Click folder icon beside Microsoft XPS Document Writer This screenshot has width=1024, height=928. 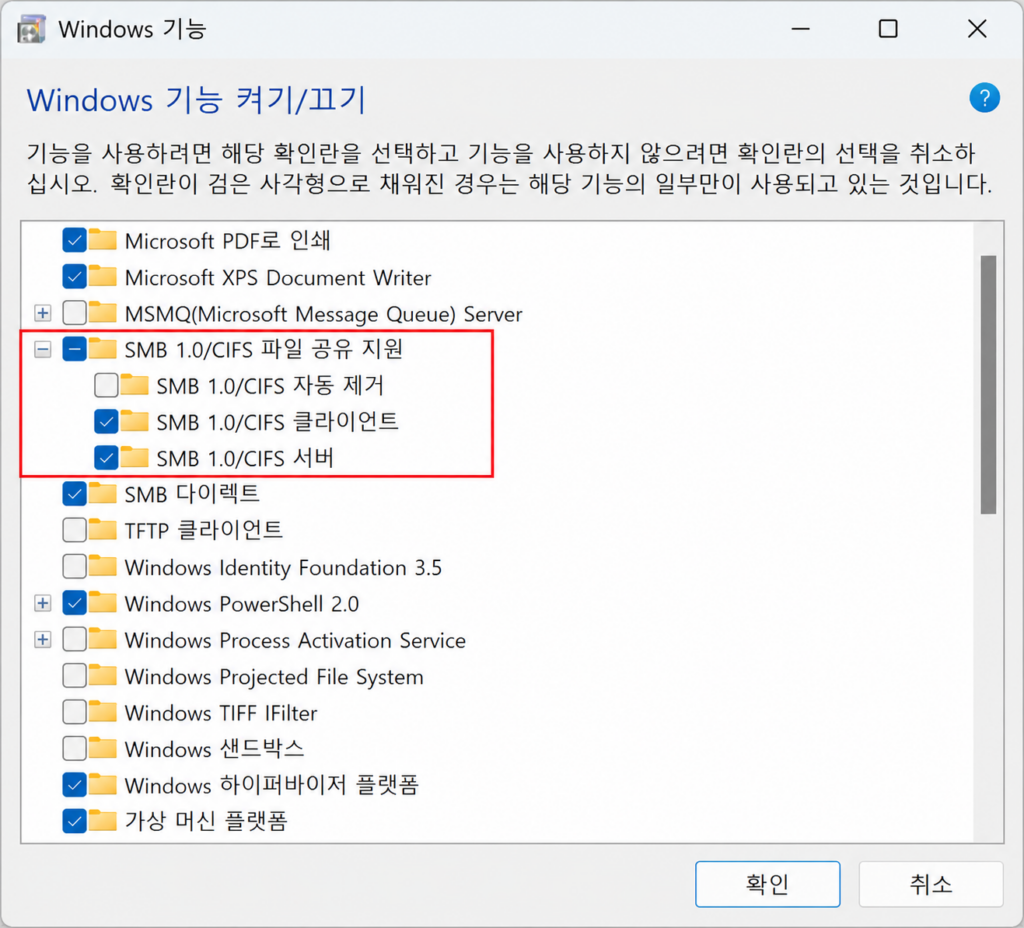pos(103,276)
